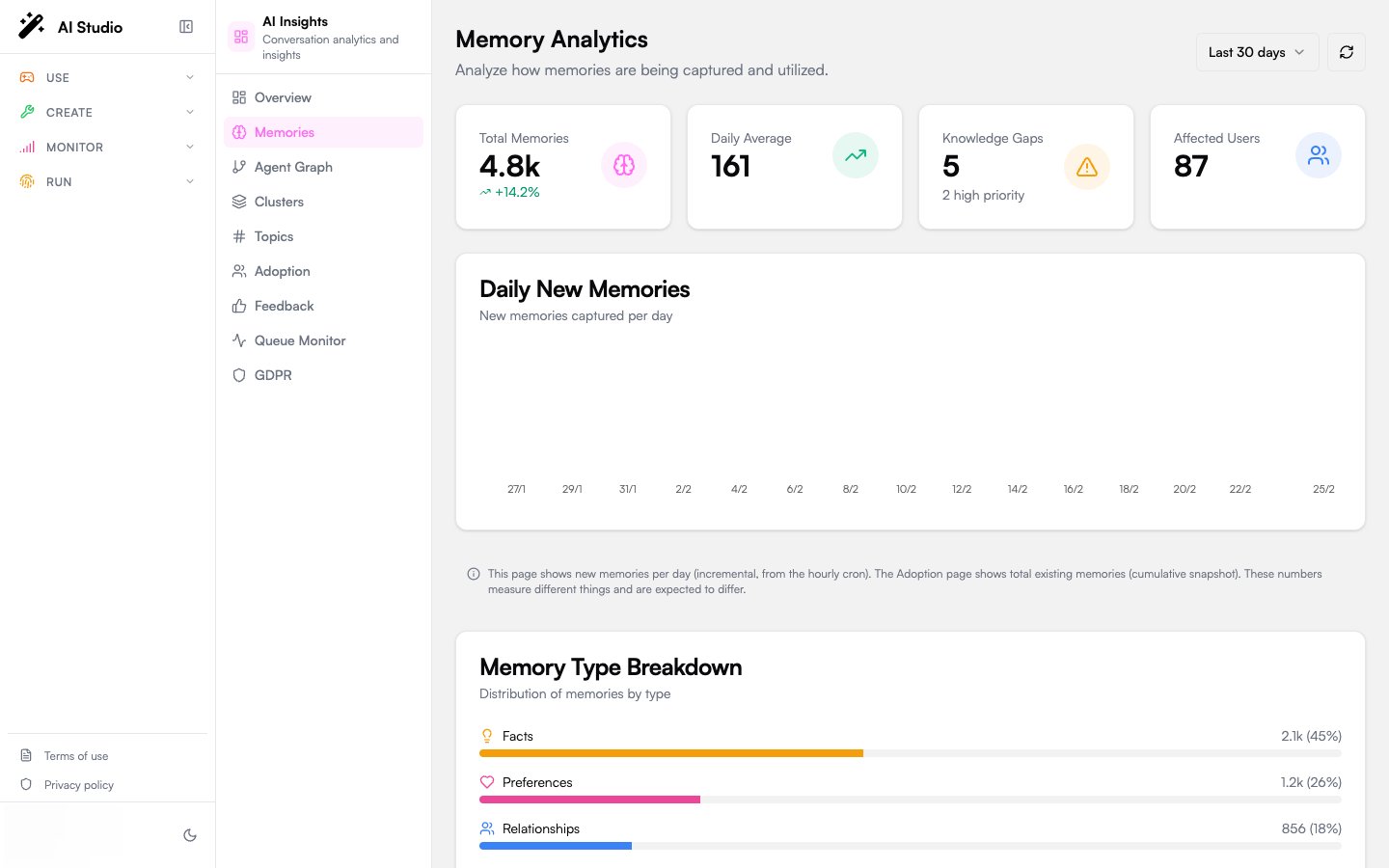This screenshot has width=1389, height=868.
Task: Open Feedback section
Action: point(323,306)
